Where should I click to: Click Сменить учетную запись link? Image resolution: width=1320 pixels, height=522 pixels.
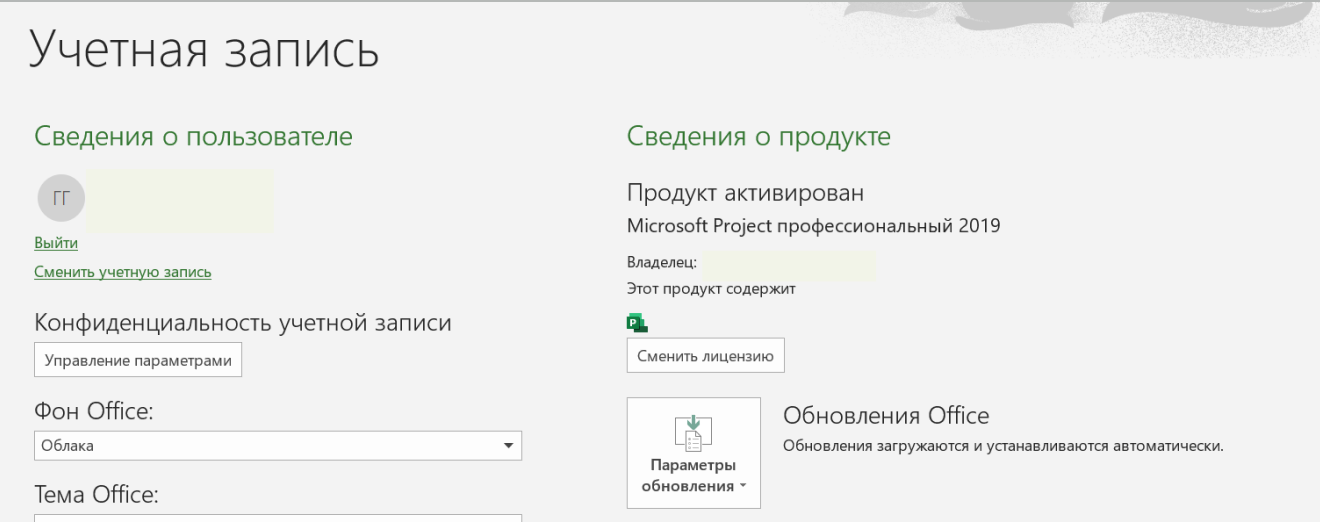tap(123, 272)
